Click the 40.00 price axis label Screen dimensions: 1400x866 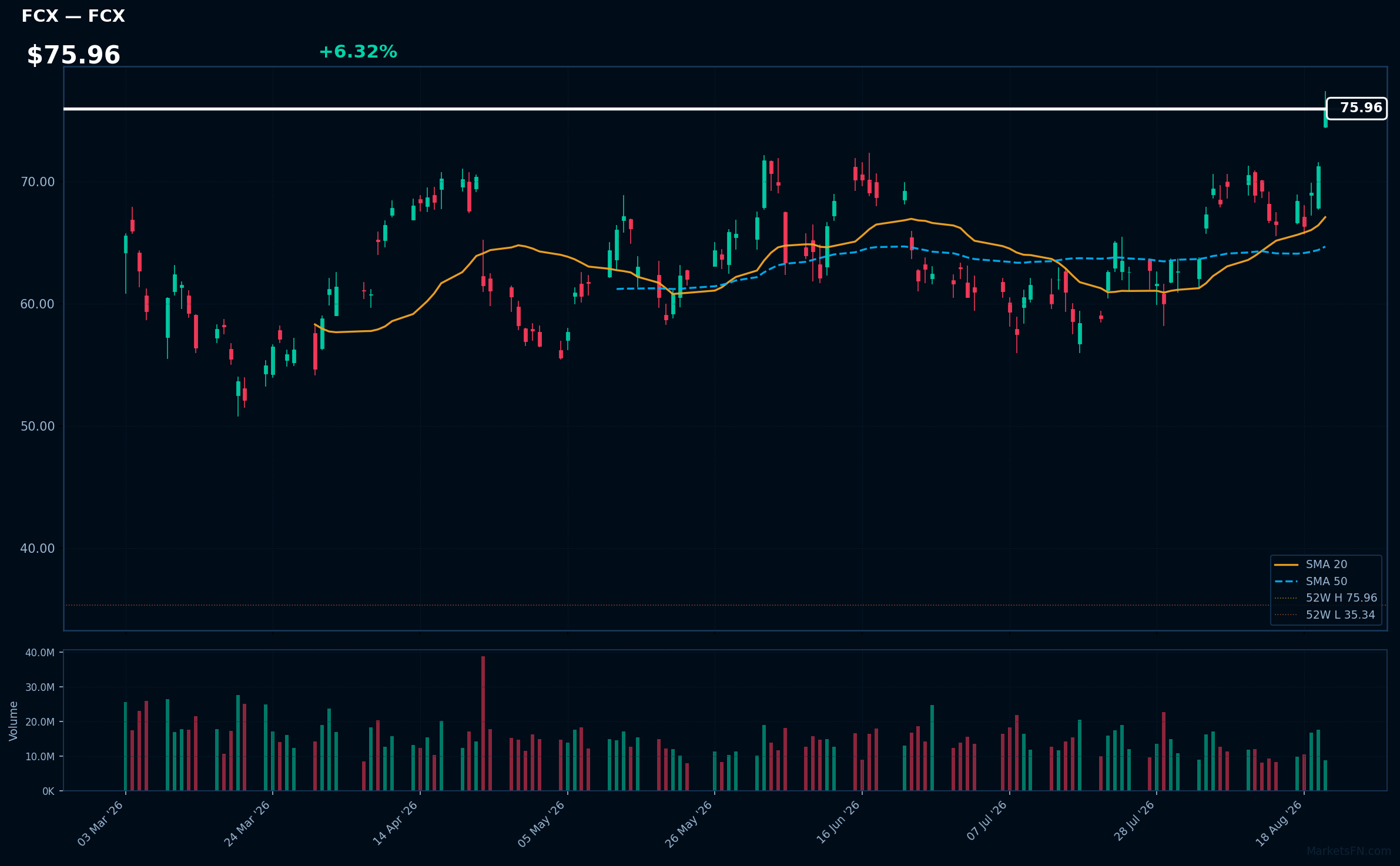click(38, 549)
